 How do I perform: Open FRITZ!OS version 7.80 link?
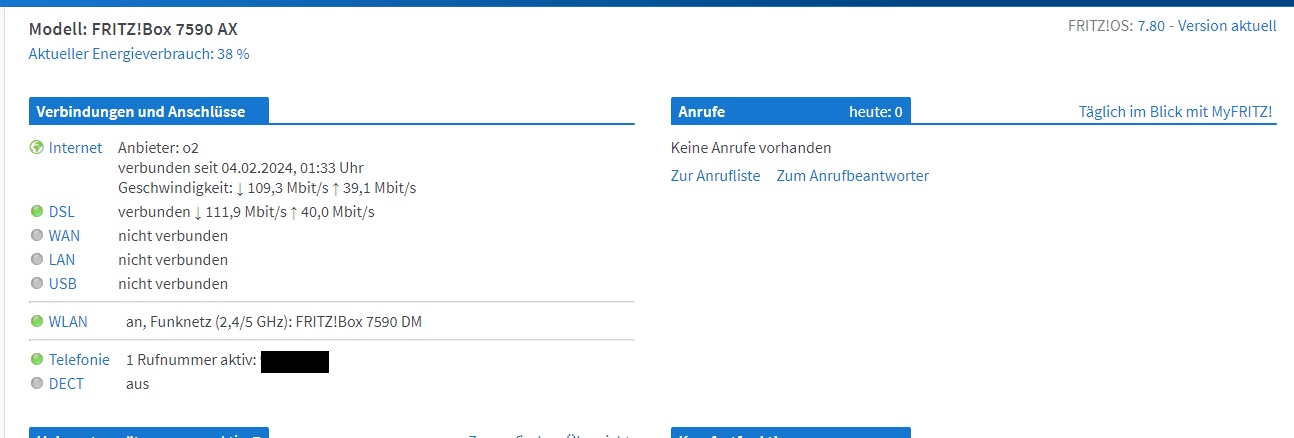pyautogui.click(x=1151, y=26)
